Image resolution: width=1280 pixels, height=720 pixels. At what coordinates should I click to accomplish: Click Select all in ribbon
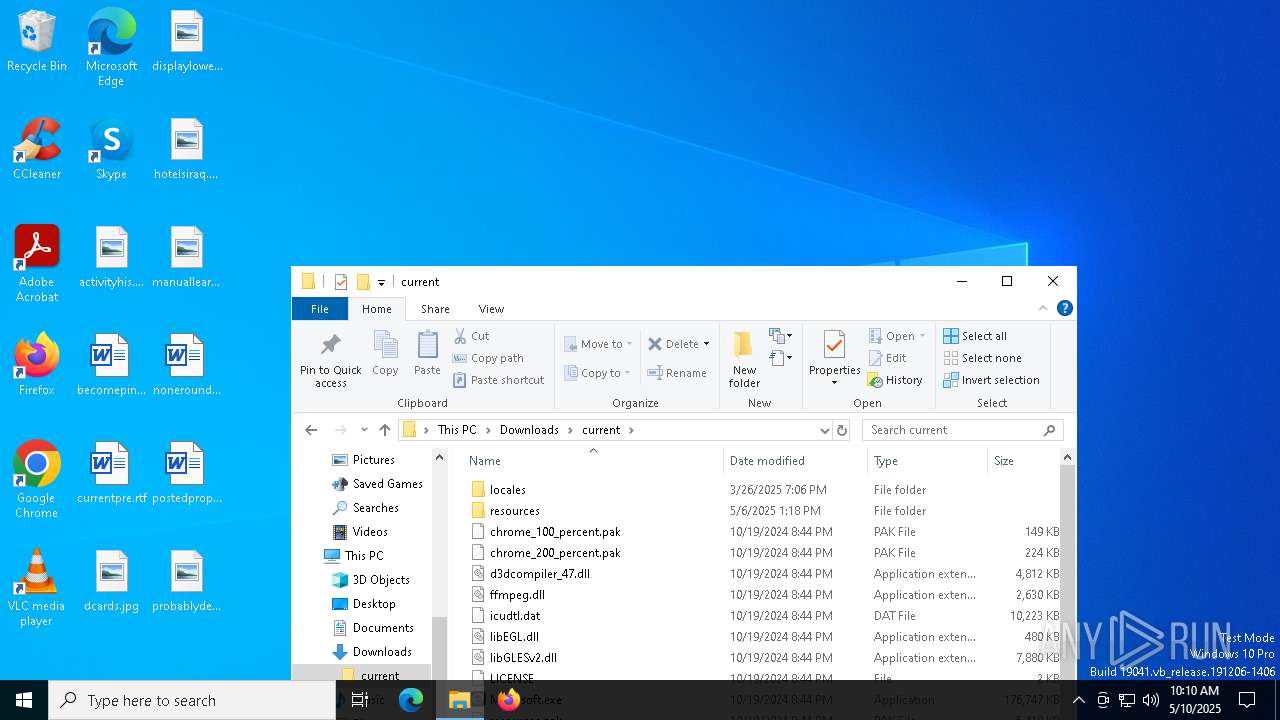[x=975, y=336]
